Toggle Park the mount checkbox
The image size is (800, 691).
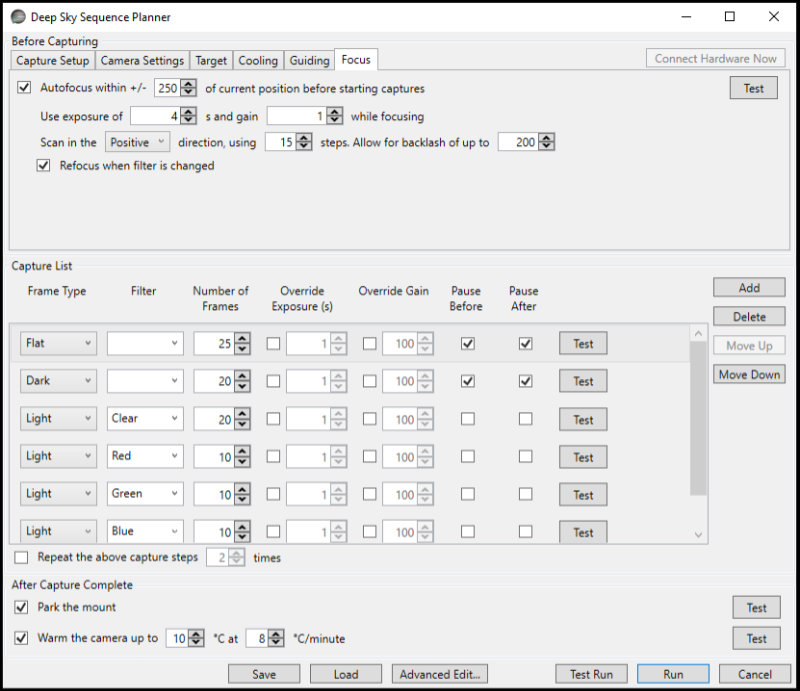21,607
